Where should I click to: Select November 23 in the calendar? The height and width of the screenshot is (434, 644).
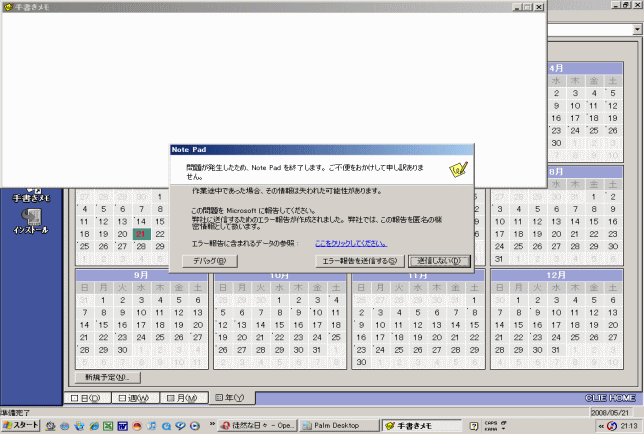[x=361, y=350]
